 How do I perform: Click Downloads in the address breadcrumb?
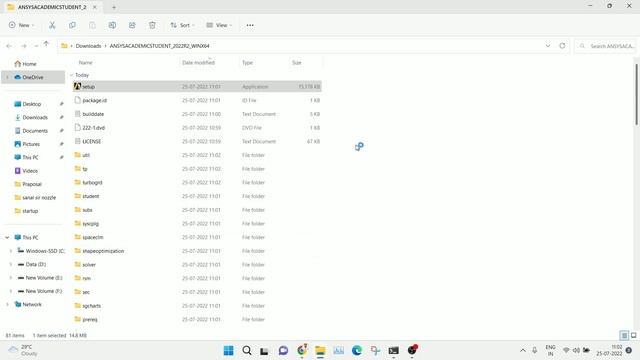(88, 46)
